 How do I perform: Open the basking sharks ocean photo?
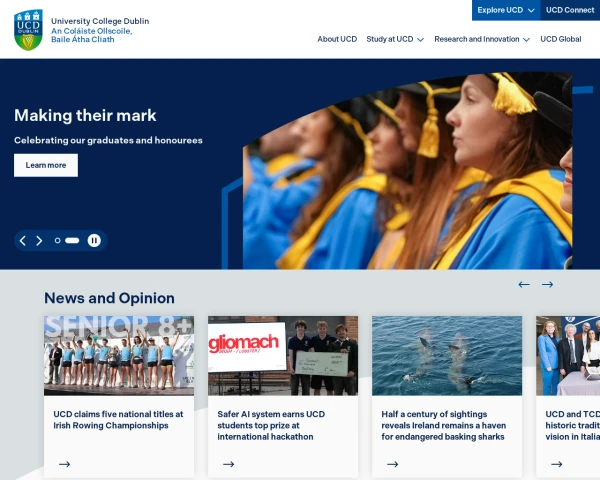(x=447, y=356)
